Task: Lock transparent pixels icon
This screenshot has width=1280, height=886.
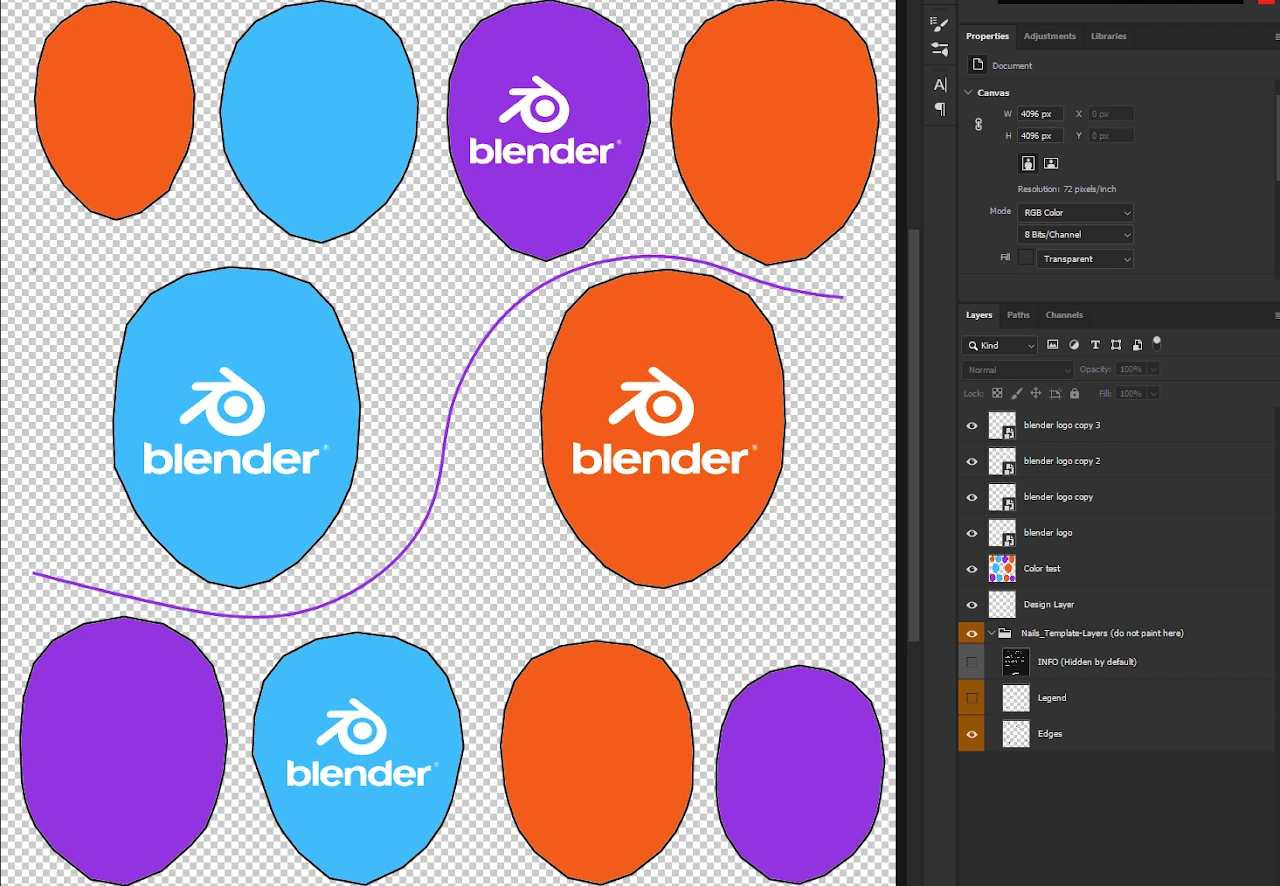Action: 997,394
